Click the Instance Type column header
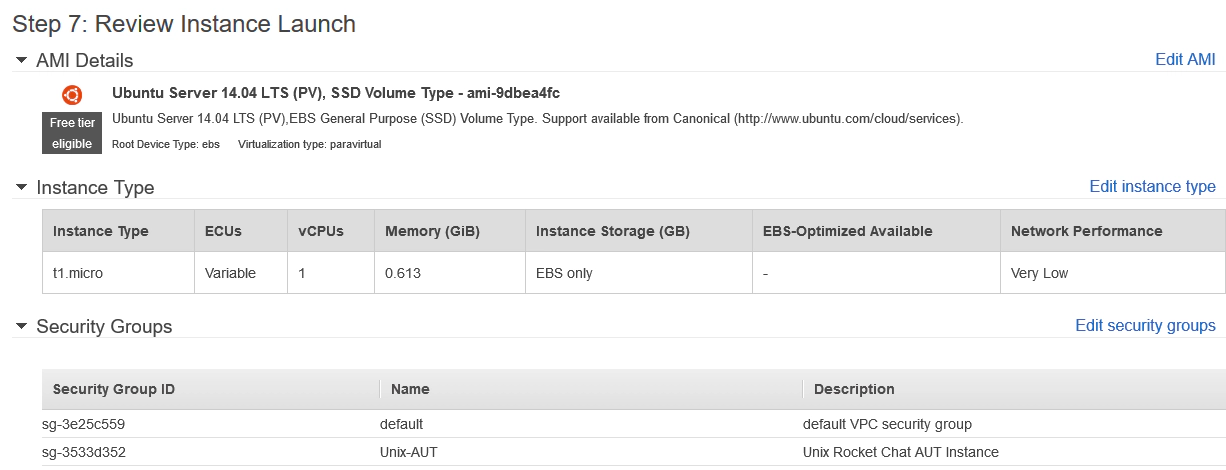This screenshot has width=1226, height=470. point(100,231)
